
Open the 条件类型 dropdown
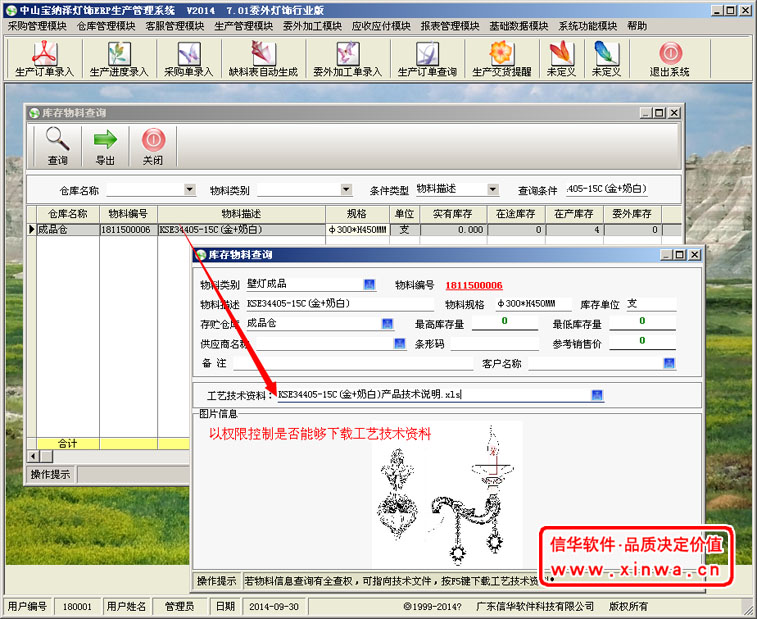click(493, 189)
